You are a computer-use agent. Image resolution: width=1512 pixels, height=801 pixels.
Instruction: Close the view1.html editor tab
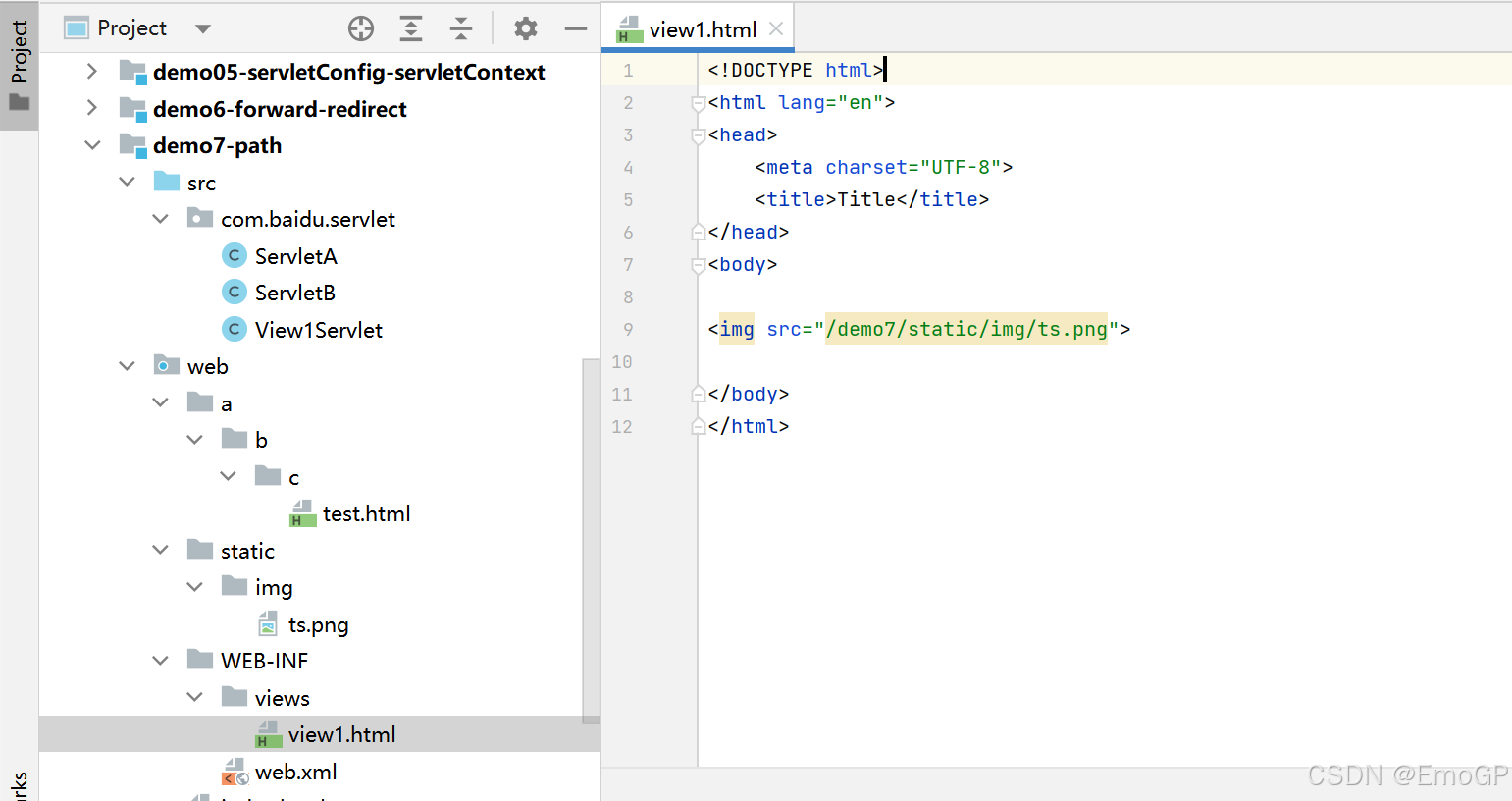click(x=776, y=28)
